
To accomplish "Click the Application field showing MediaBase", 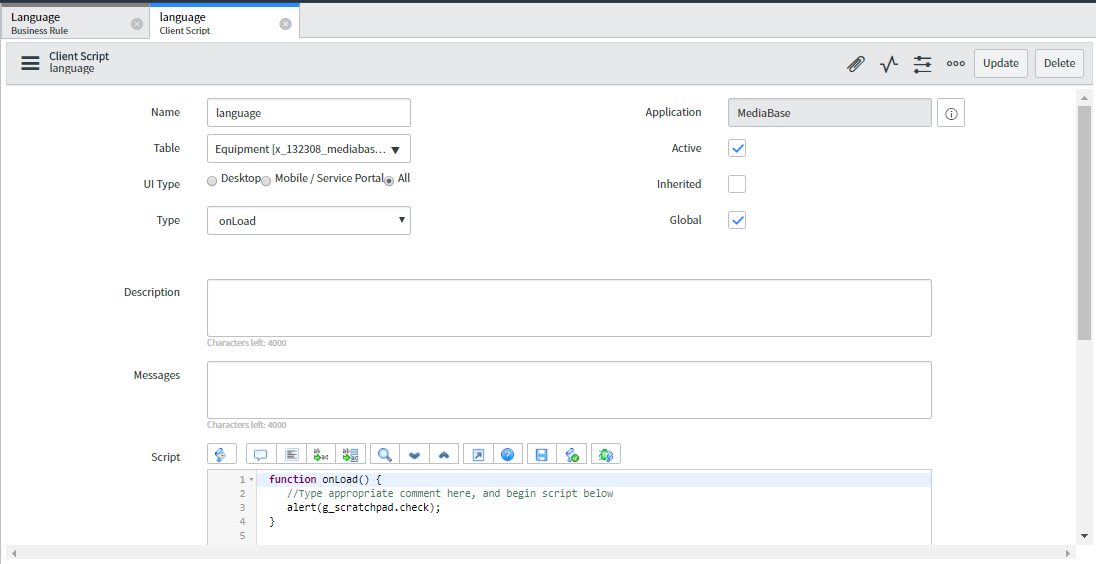I will pos(830,113).
